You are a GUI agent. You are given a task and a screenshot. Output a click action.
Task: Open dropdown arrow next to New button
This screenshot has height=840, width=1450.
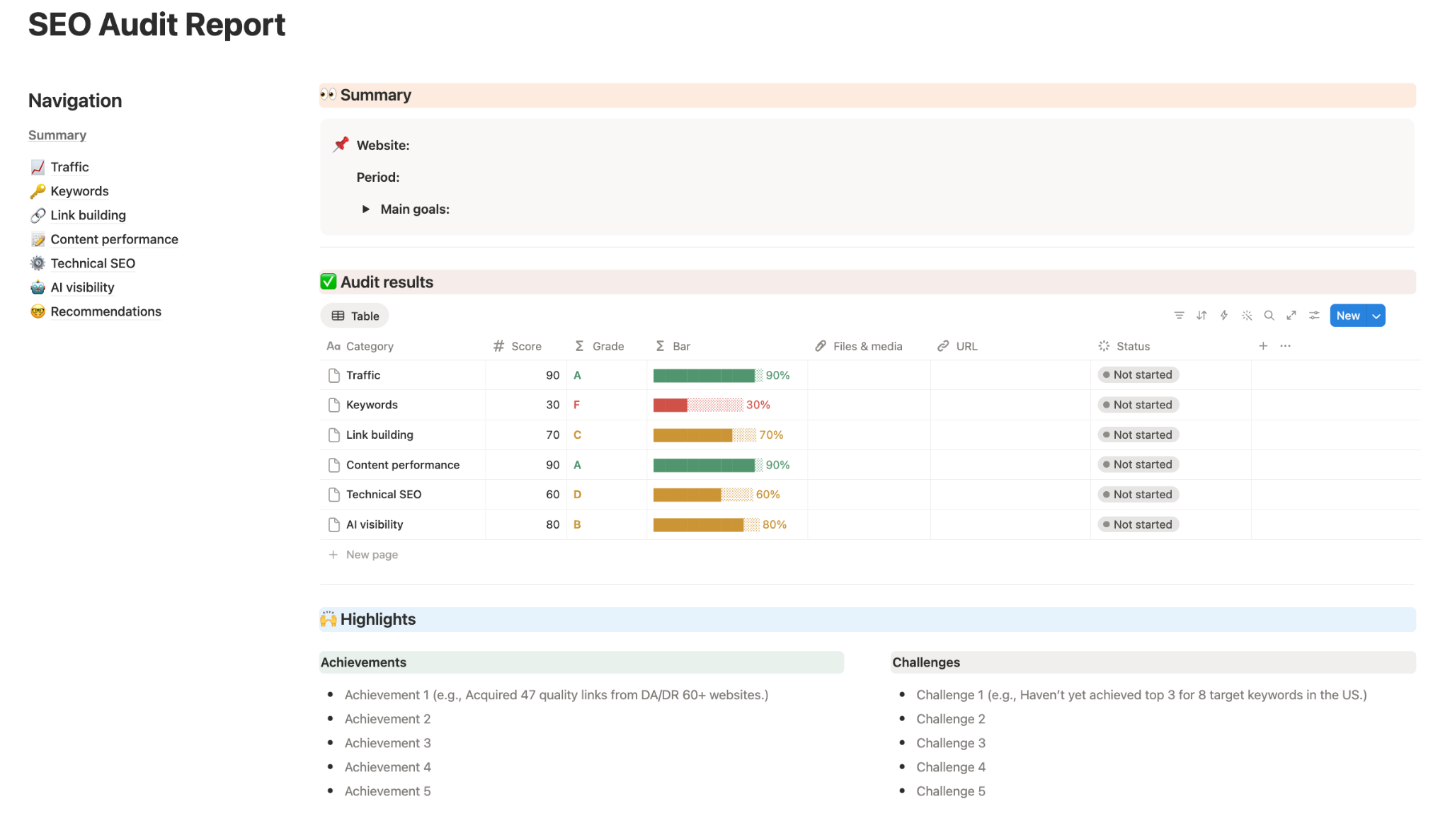click(1376, 316)
